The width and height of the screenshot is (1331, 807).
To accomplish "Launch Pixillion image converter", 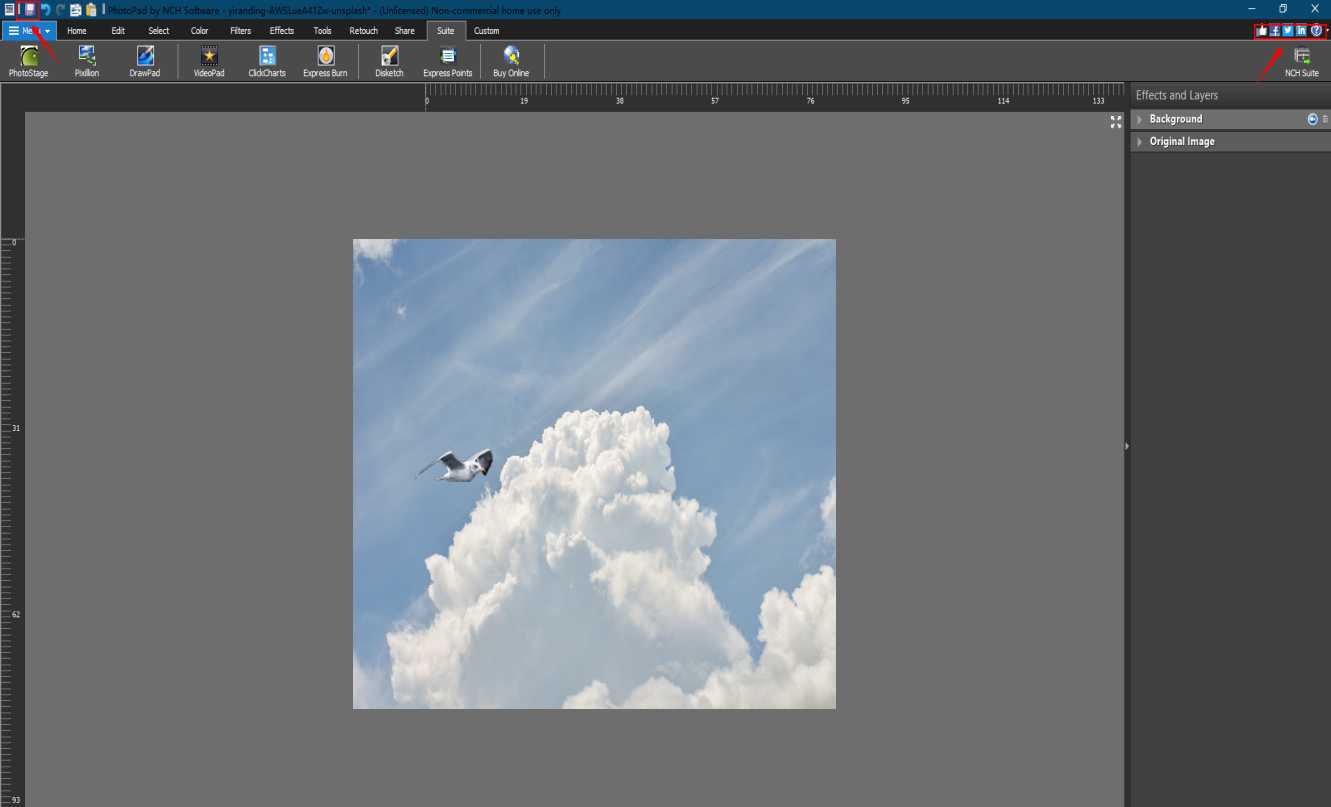I will pyautogui.click(x=87, y=62).
